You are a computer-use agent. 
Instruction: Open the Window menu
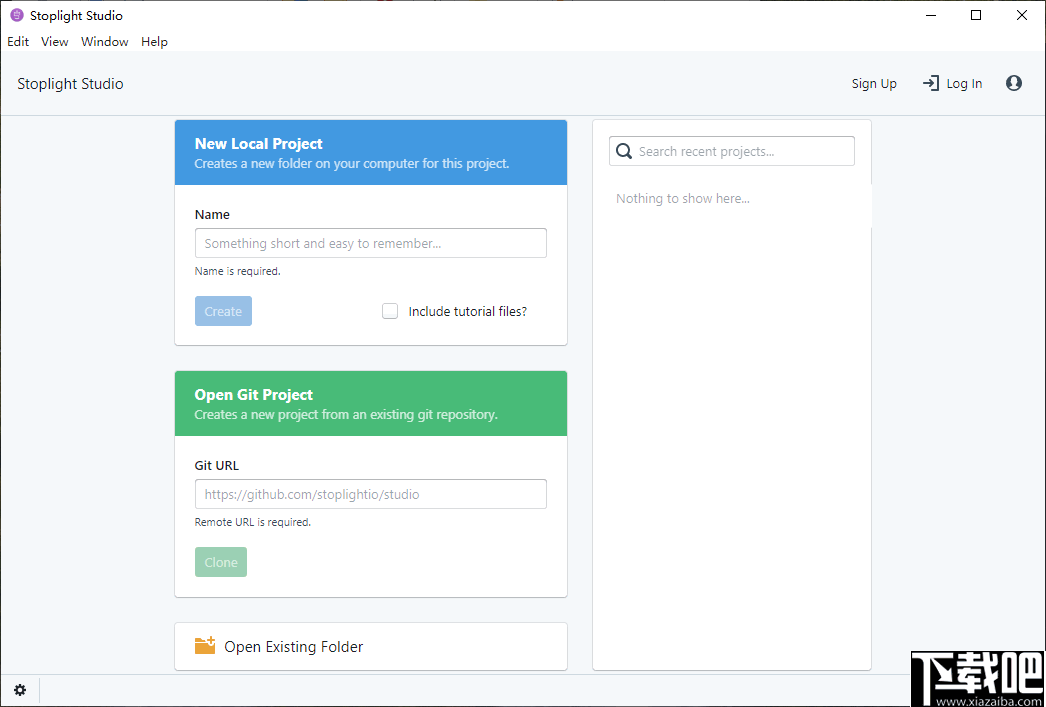[x=105, y=42]
